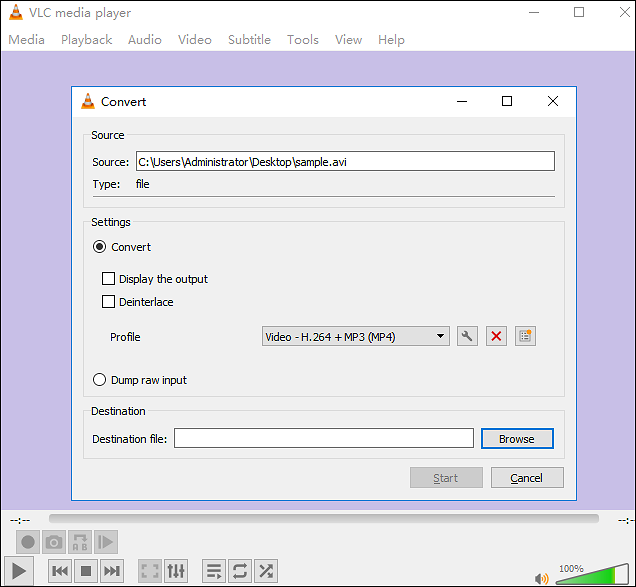Image resolution: width=636 pixels, height=587 pixels.
Task: Enable the 'Display the output' checkbox
Action: pos(109,279)
